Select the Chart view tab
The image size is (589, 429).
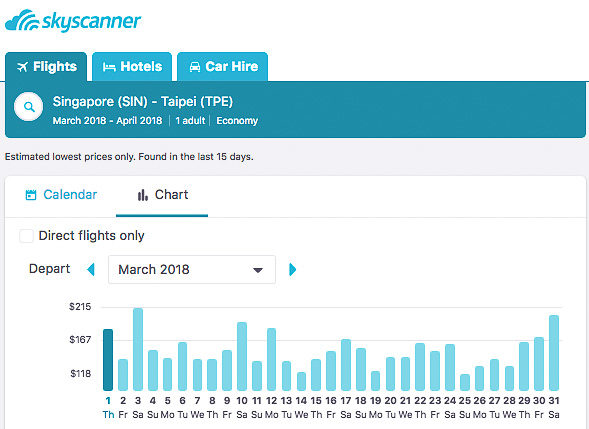(x=162, y=196)
